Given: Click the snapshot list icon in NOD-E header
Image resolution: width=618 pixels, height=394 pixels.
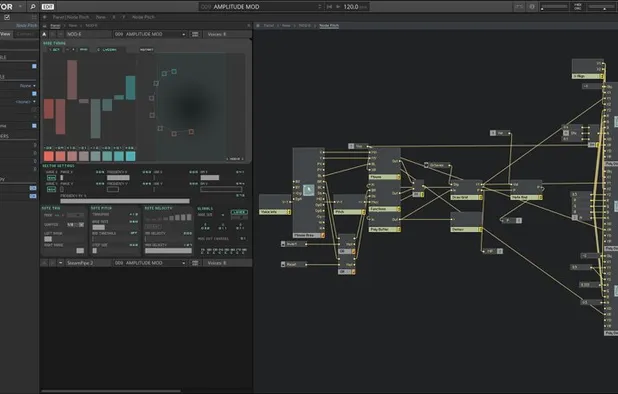Looking at the screenshot, I should coord(195,34).
